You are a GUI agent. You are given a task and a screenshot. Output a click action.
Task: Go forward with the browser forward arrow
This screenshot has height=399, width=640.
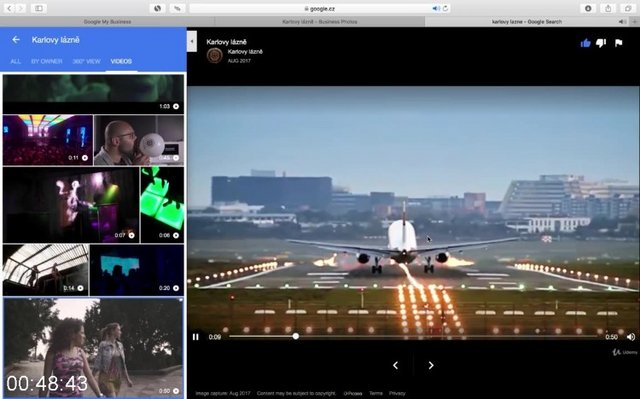click(20, 8)
